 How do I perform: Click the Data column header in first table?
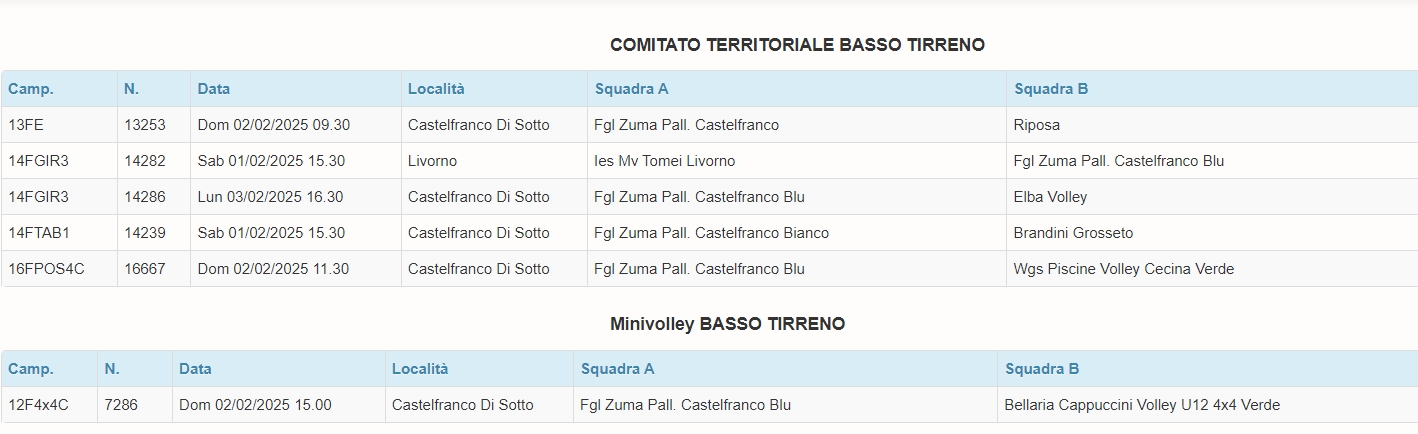point(213,89)
